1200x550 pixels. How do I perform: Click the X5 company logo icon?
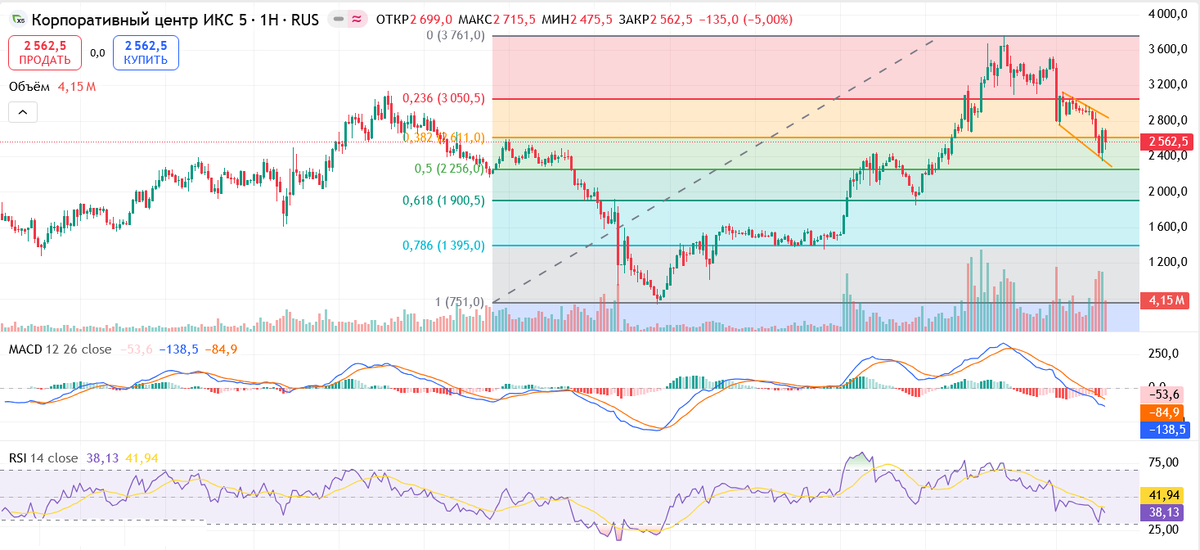[18, 20]
